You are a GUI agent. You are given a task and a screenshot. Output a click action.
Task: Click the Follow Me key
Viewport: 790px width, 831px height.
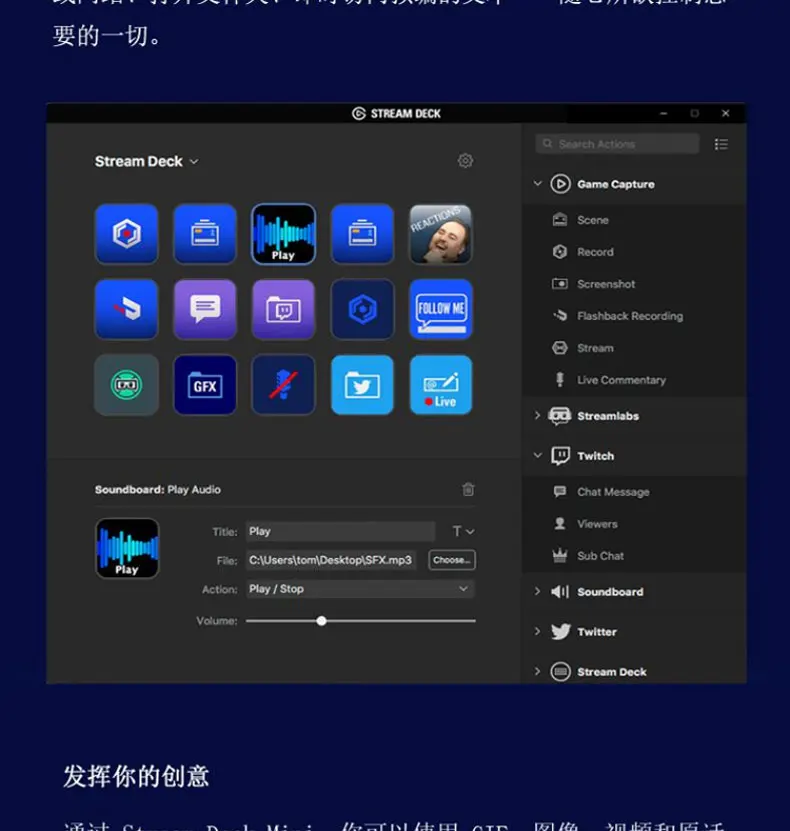click(x=441, y=309)
